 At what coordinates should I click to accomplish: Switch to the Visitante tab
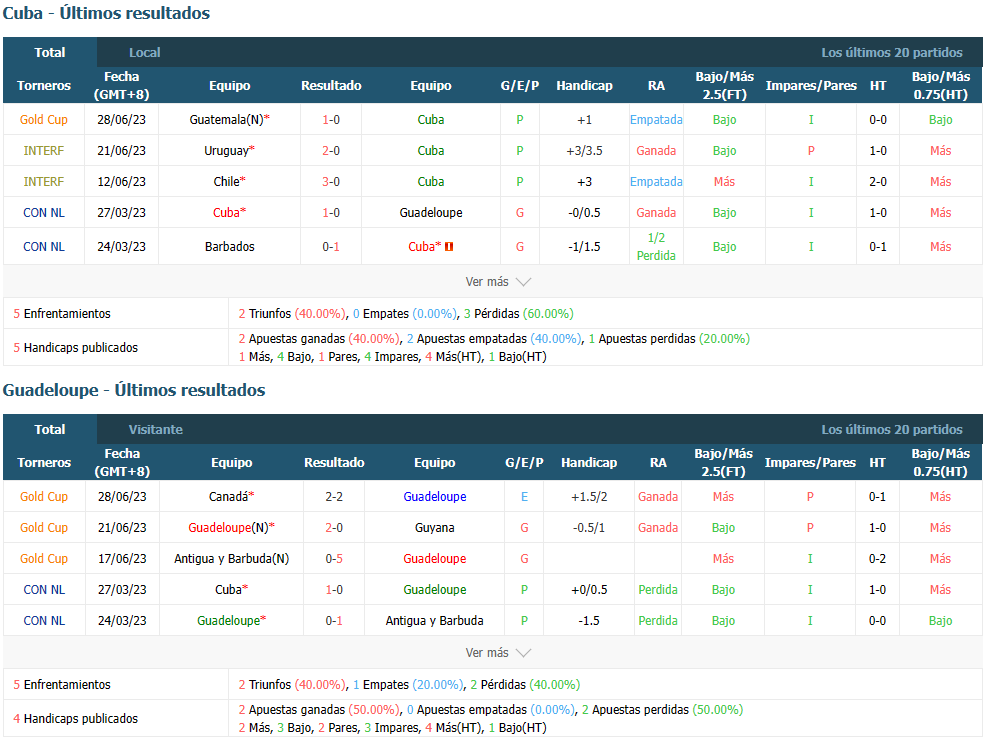tap(156, 429)
